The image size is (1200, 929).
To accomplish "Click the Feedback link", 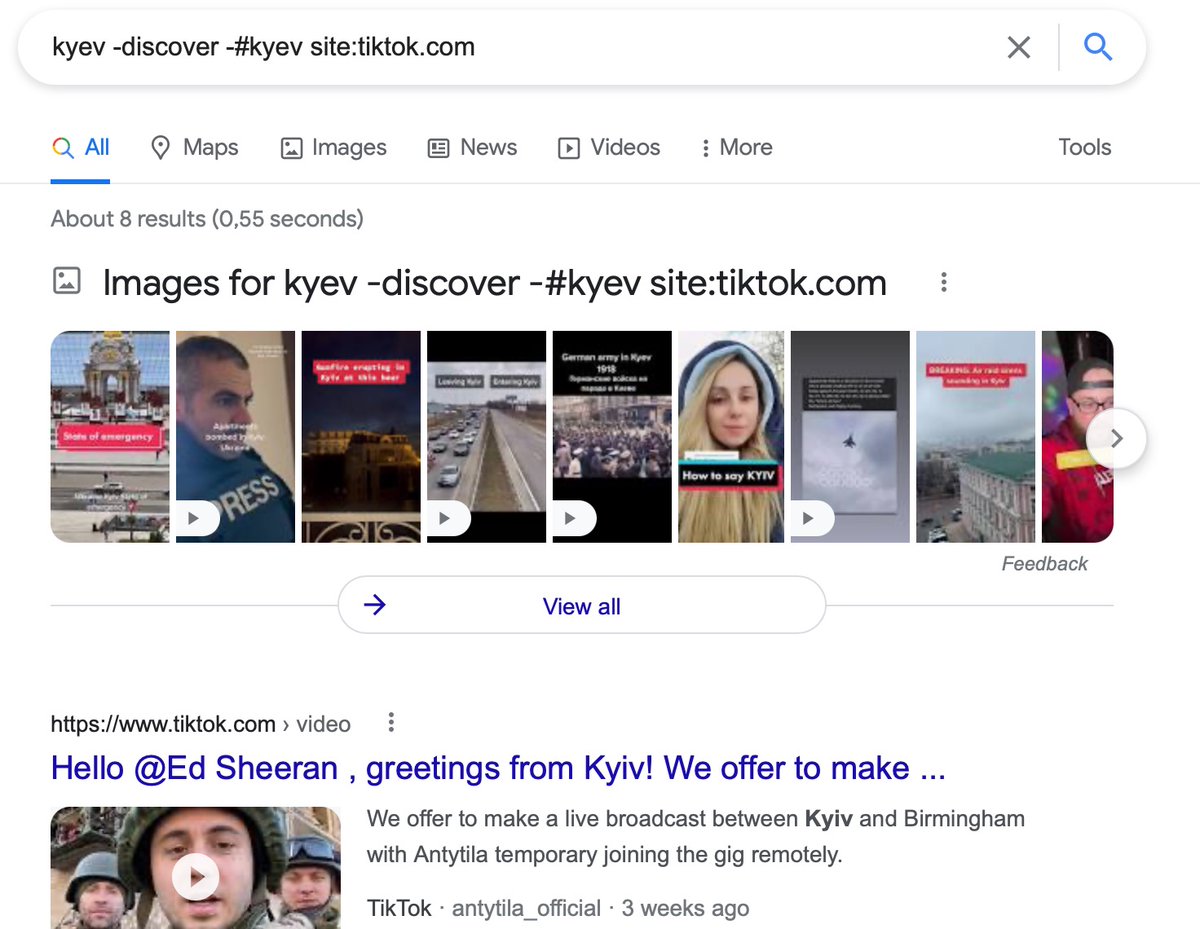I will click(1044, 564).
